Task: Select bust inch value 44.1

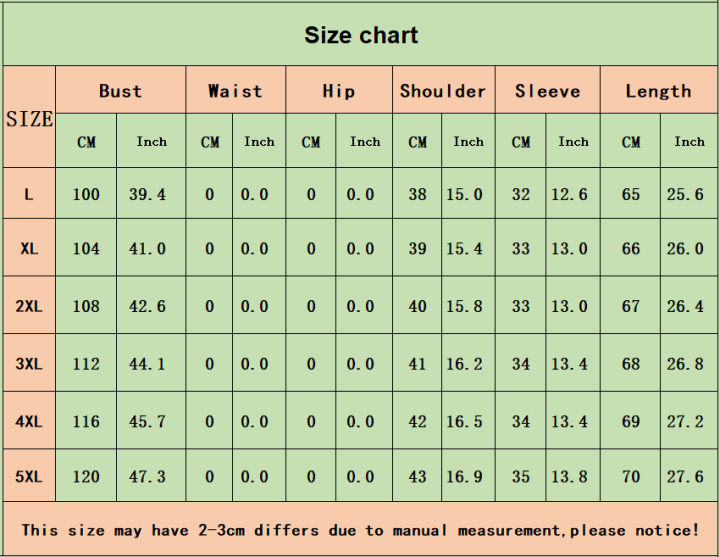Action: 147,364
